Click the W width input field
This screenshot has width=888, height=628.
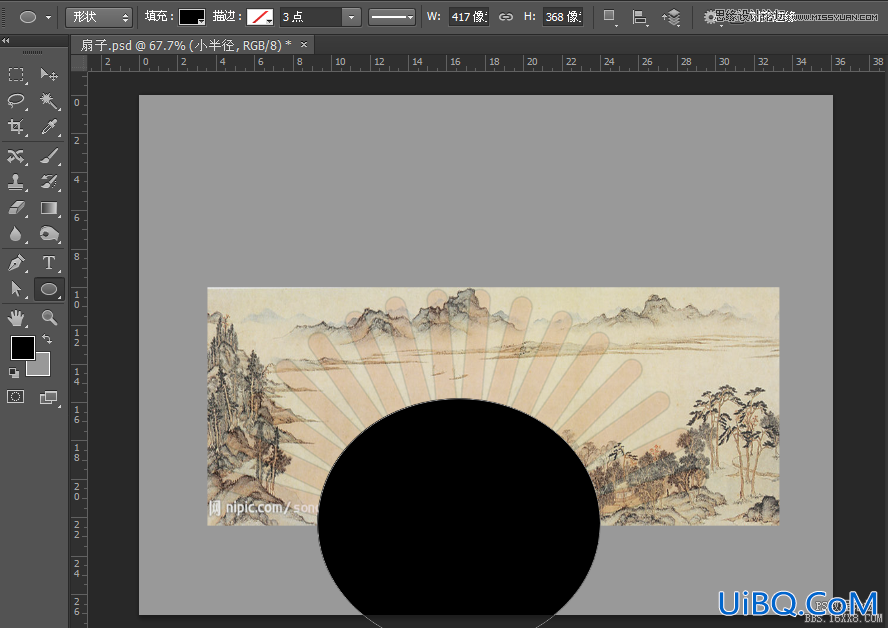tap(468, 17)
